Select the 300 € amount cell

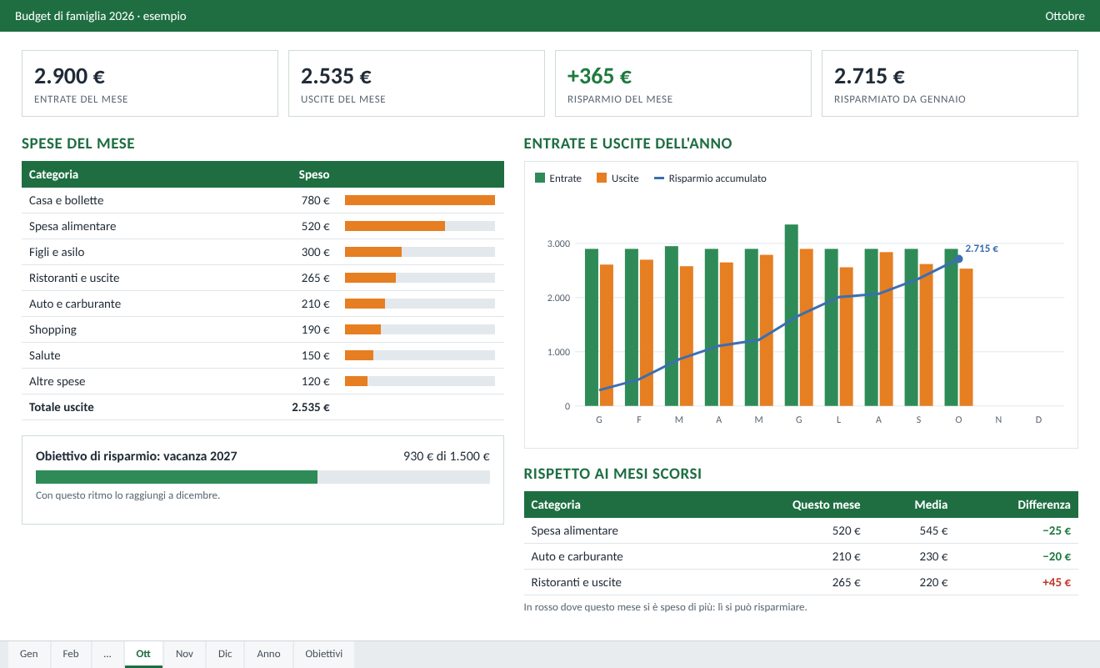[x=315, y=252]
